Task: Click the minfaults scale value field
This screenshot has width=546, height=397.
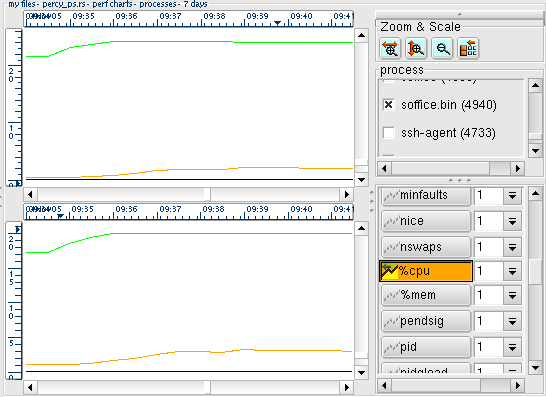Action: (489, 196)
